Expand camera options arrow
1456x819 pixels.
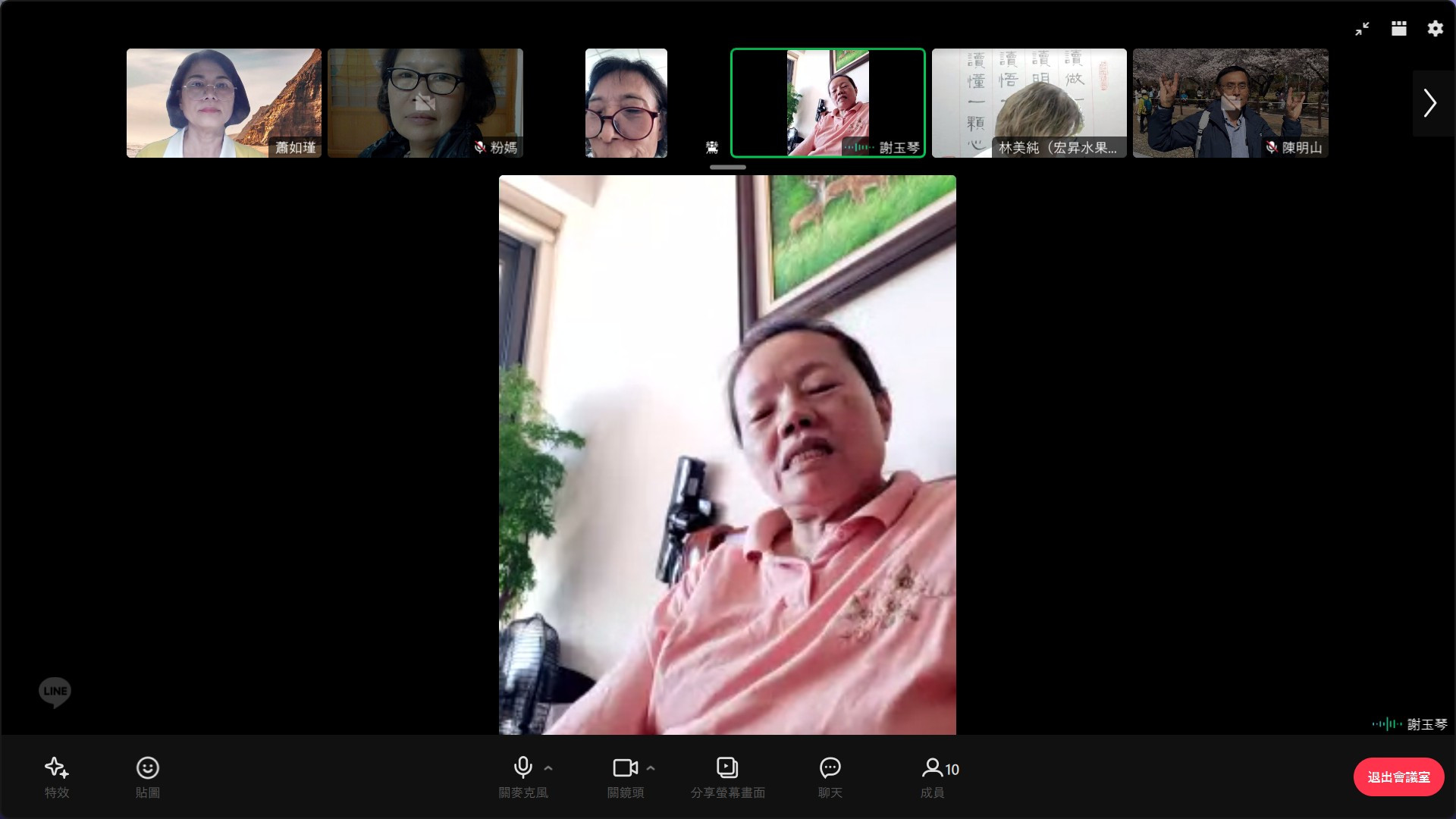(x=651, y=768)
